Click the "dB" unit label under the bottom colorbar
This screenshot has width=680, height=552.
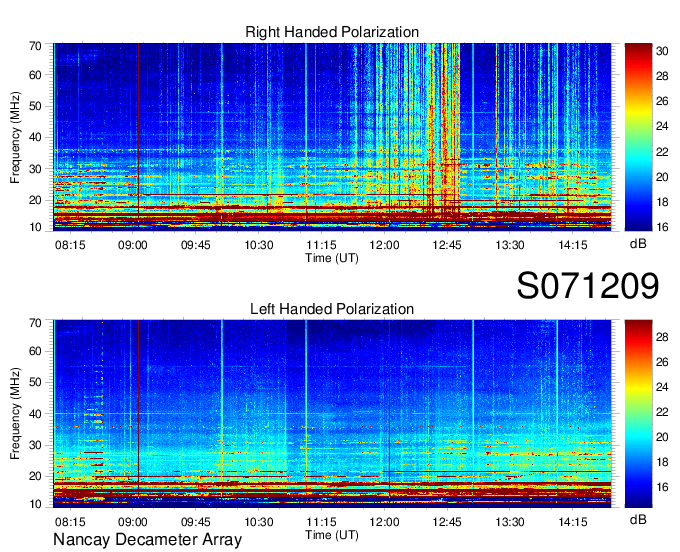coord(638,519)
